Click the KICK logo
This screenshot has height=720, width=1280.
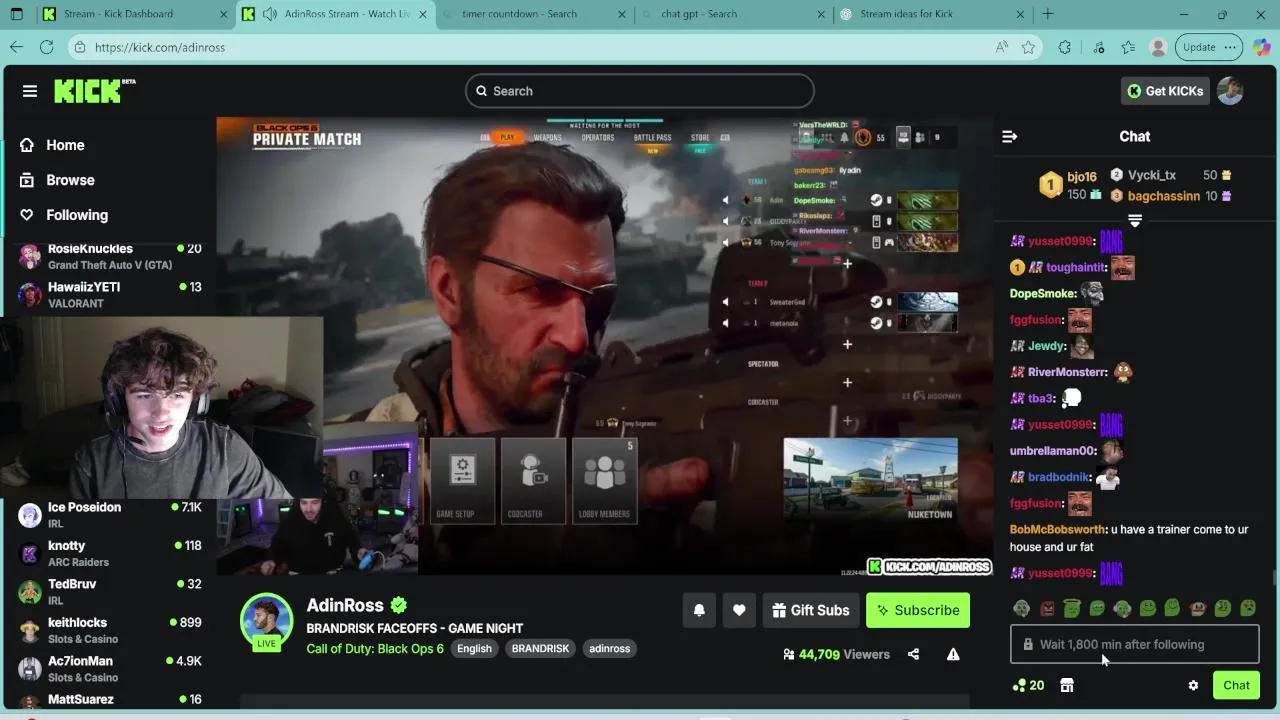(x=94, y=91)
